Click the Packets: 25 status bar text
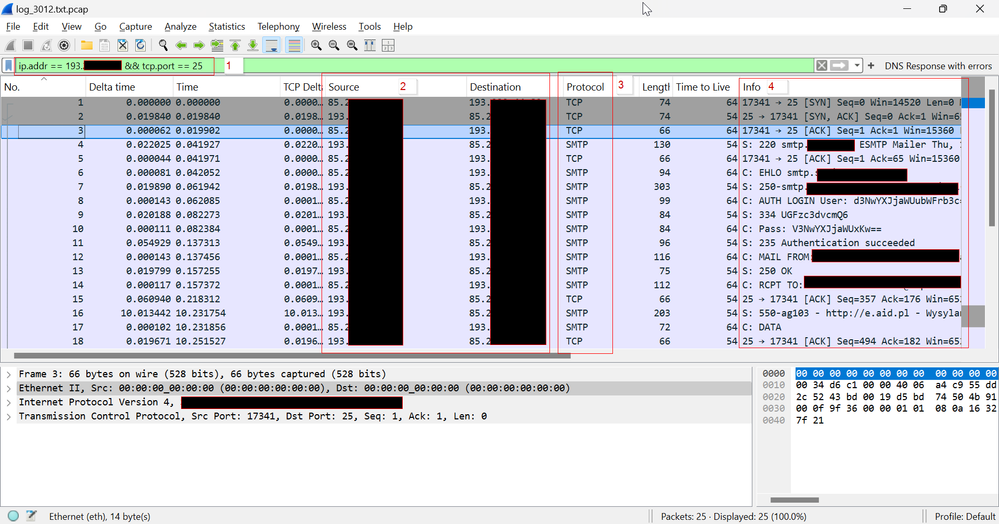Image resolution: width=999 pixels, height=524 pixels. point(733,516)
